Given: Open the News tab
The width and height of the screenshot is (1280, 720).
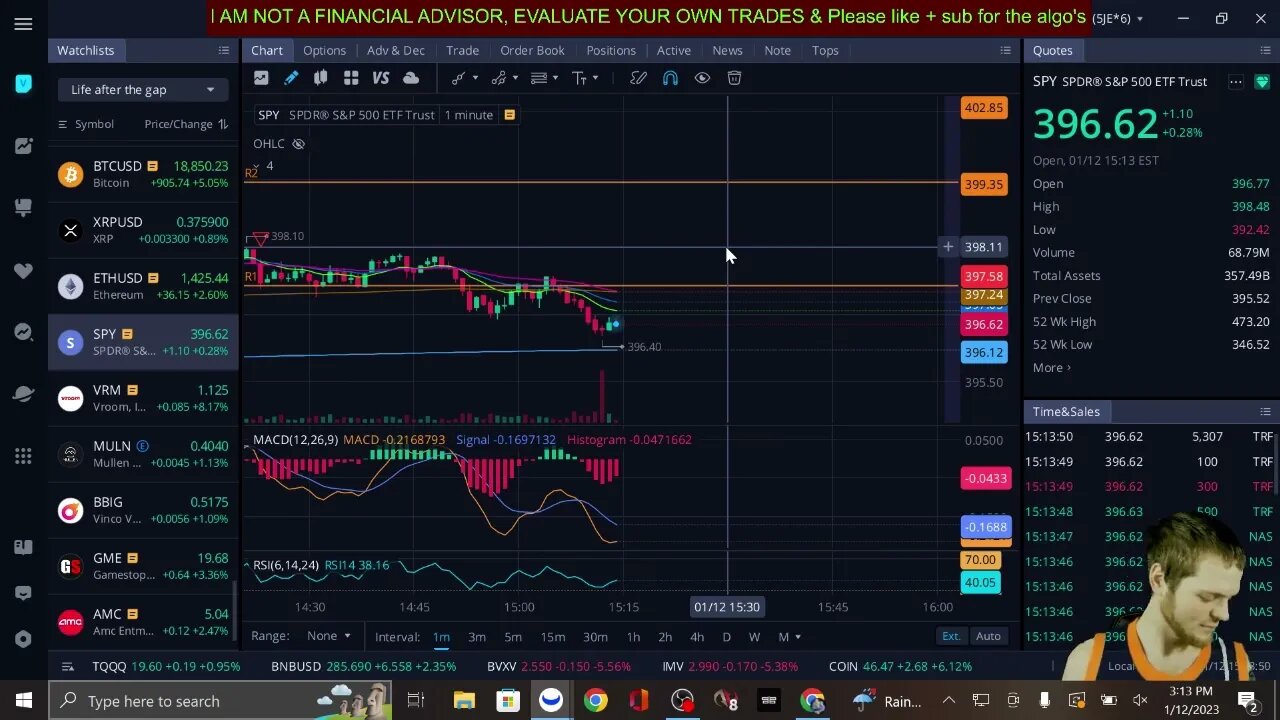Looking at the screenshot, I should (x=727, y=50).
